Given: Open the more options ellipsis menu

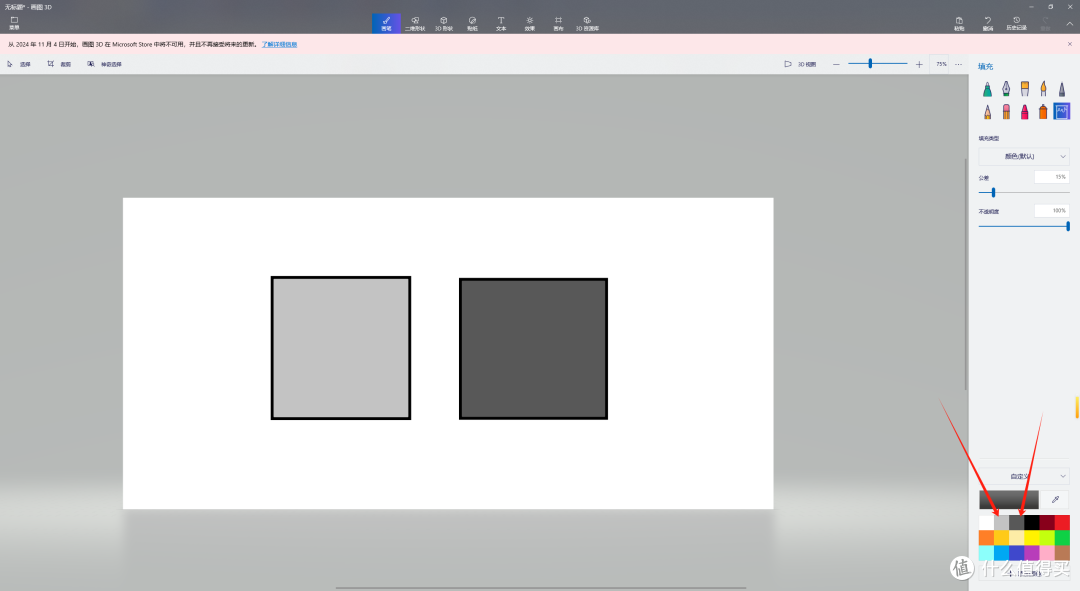Looking at the screenshot, I should pyautogui.click(x=958, y=64).
